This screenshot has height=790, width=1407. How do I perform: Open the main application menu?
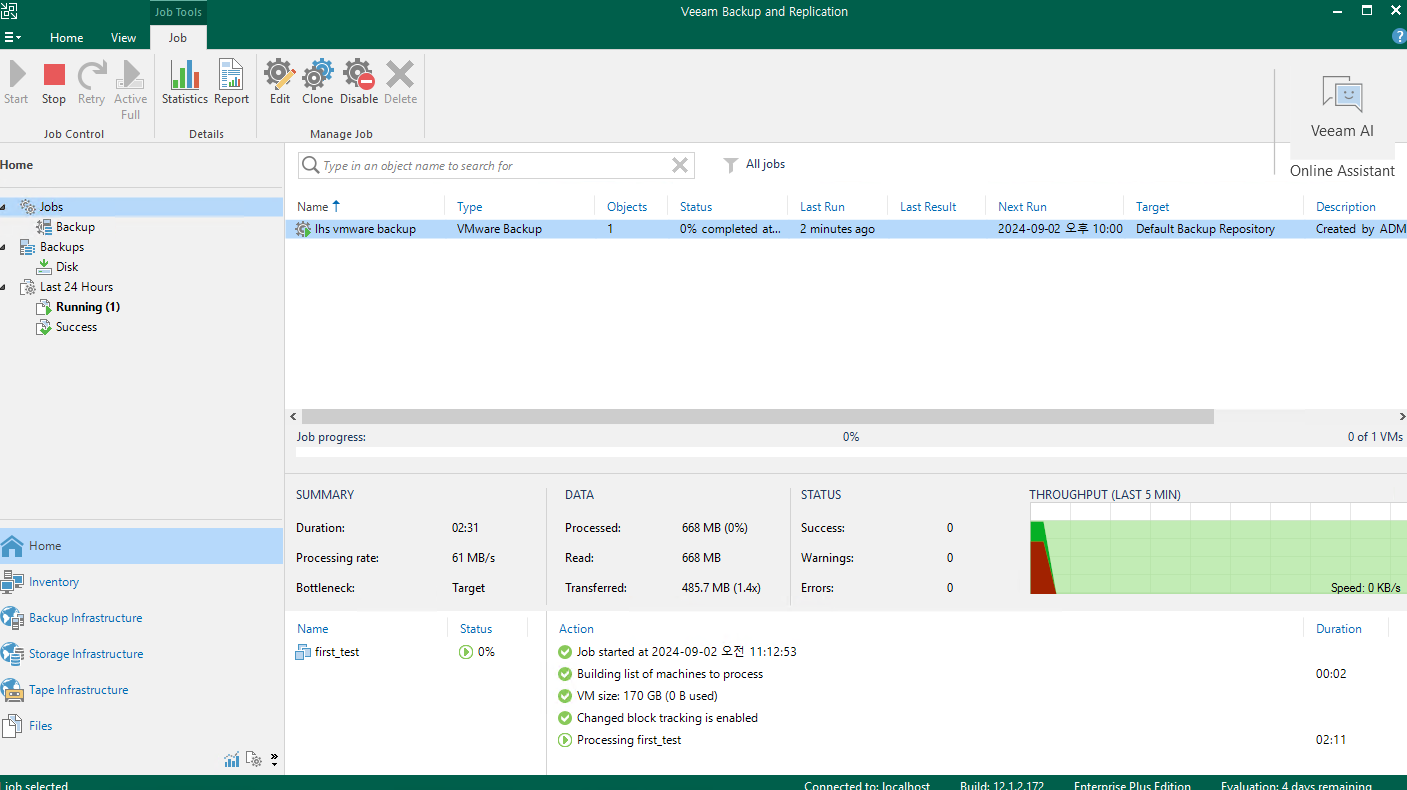pyautogui.click(x=12, y=37)
